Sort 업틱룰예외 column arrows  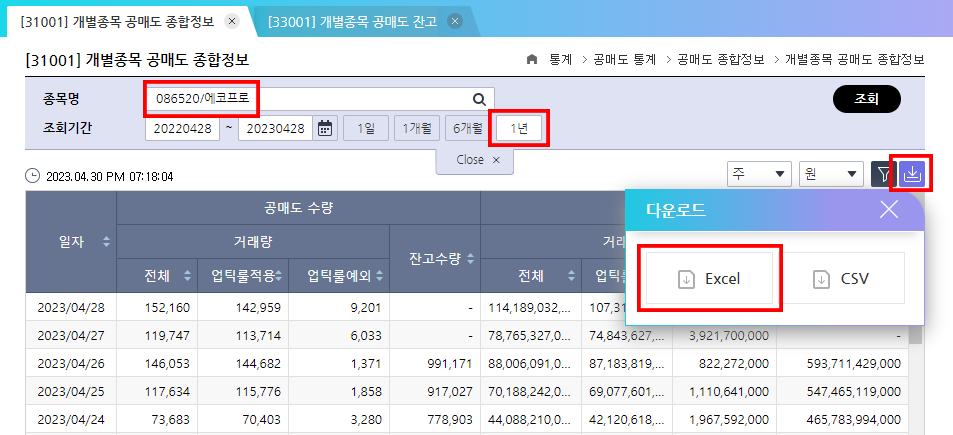click(x=379, y=276)
